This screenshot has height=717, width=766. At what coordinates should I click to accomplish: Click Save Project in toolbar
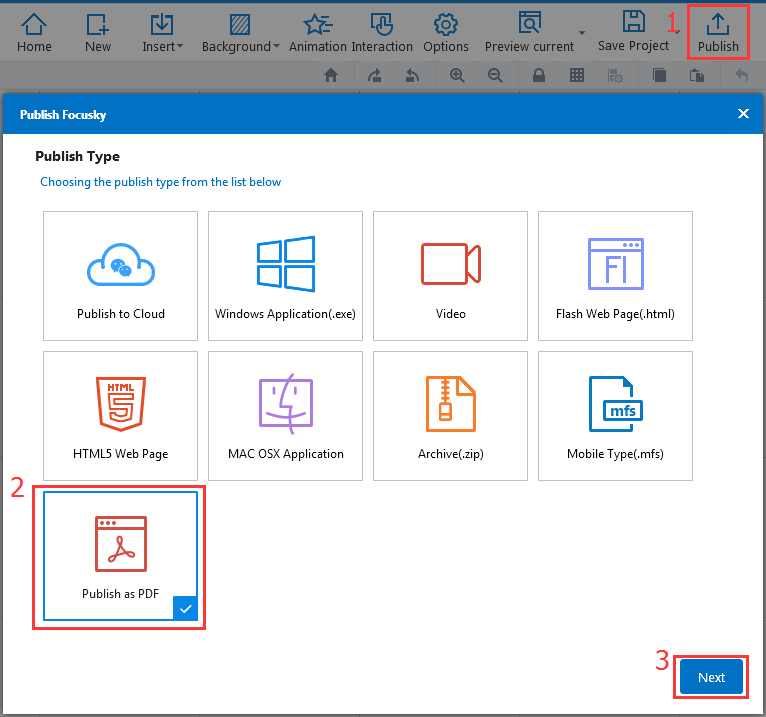tap(633, 32)
